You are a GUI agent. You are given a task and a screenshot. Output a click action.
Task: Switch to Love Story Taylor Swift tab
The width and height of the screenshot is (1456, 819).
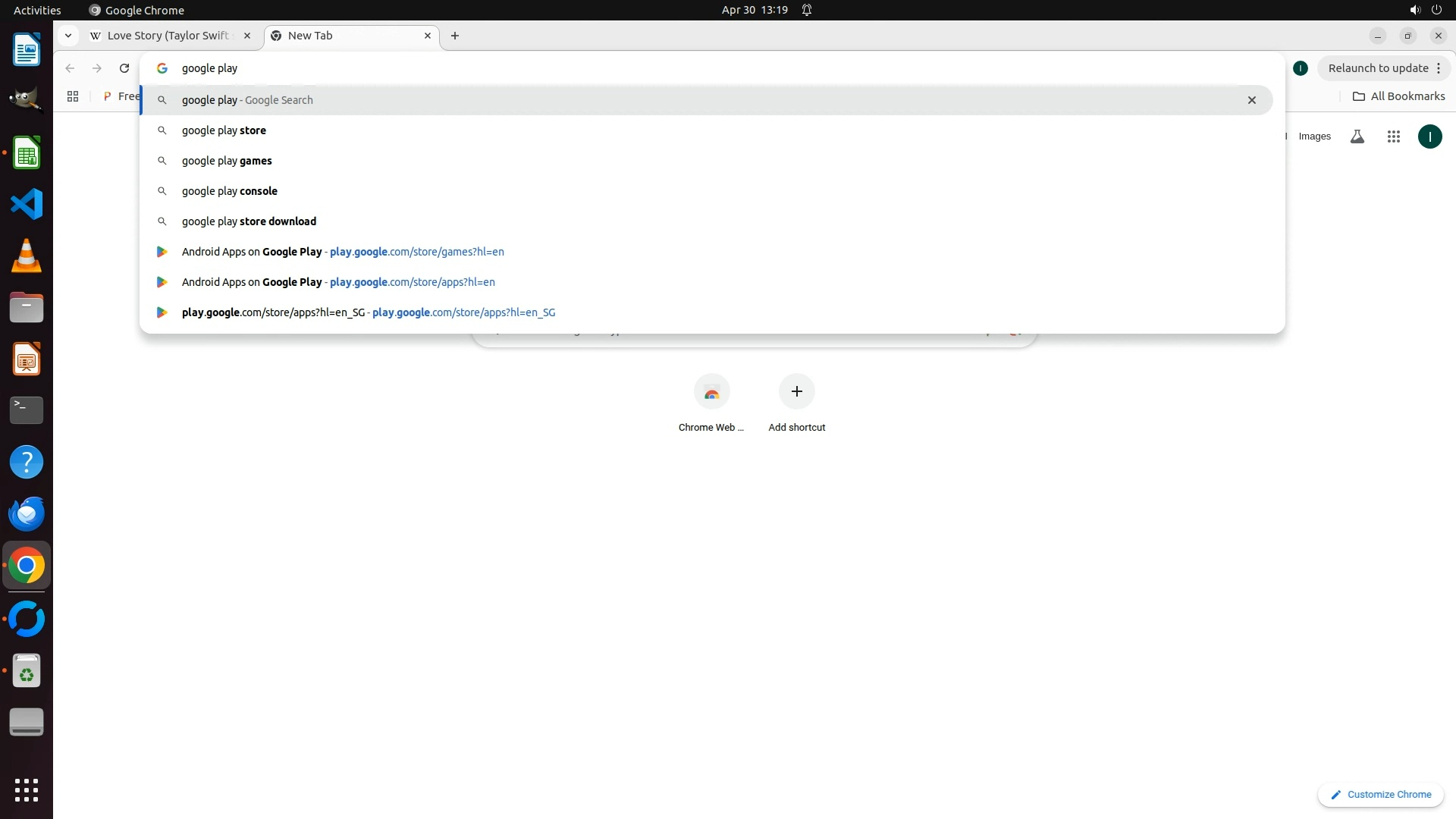point(168,36)
